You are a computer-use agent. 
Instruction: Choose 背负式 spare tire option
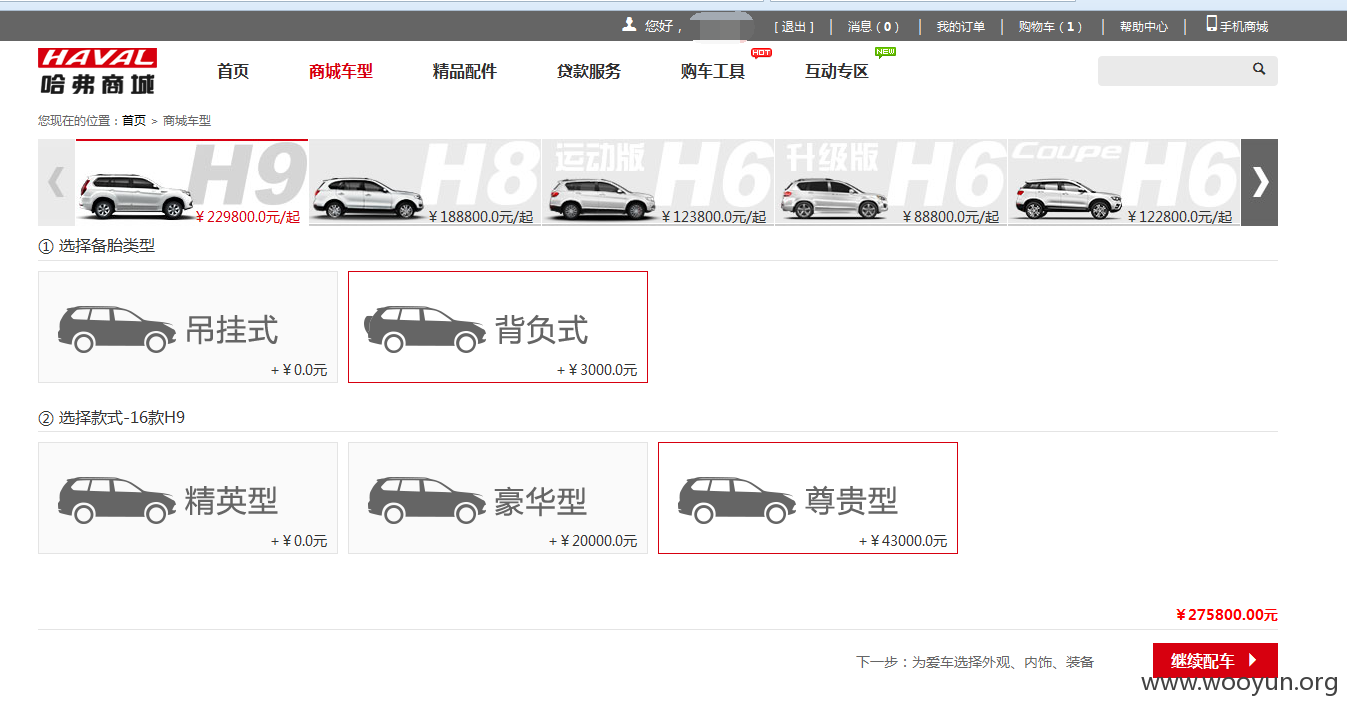tap(498, 327)
